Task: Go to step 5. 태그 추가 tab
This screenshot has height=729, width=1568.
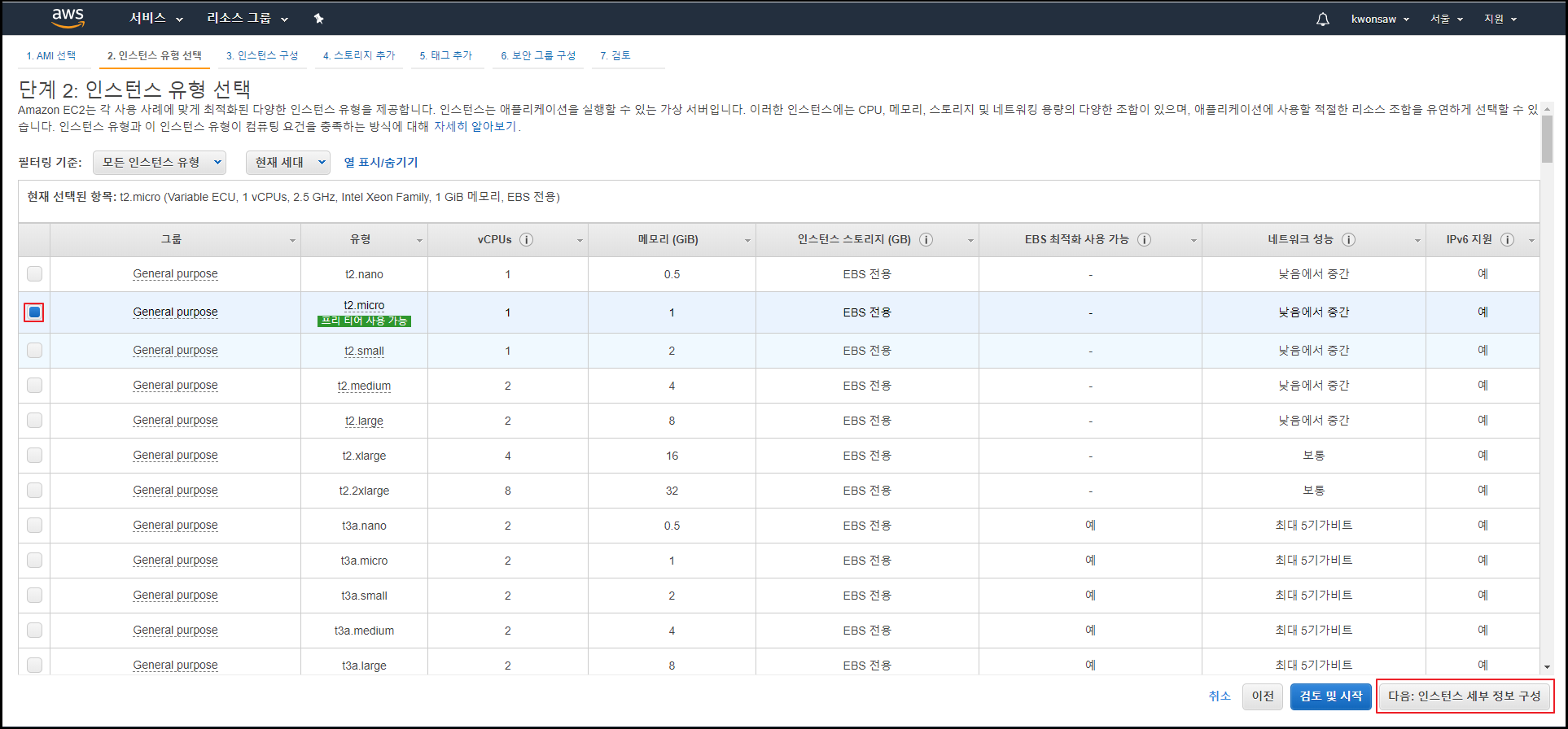Action: point(446,55)
